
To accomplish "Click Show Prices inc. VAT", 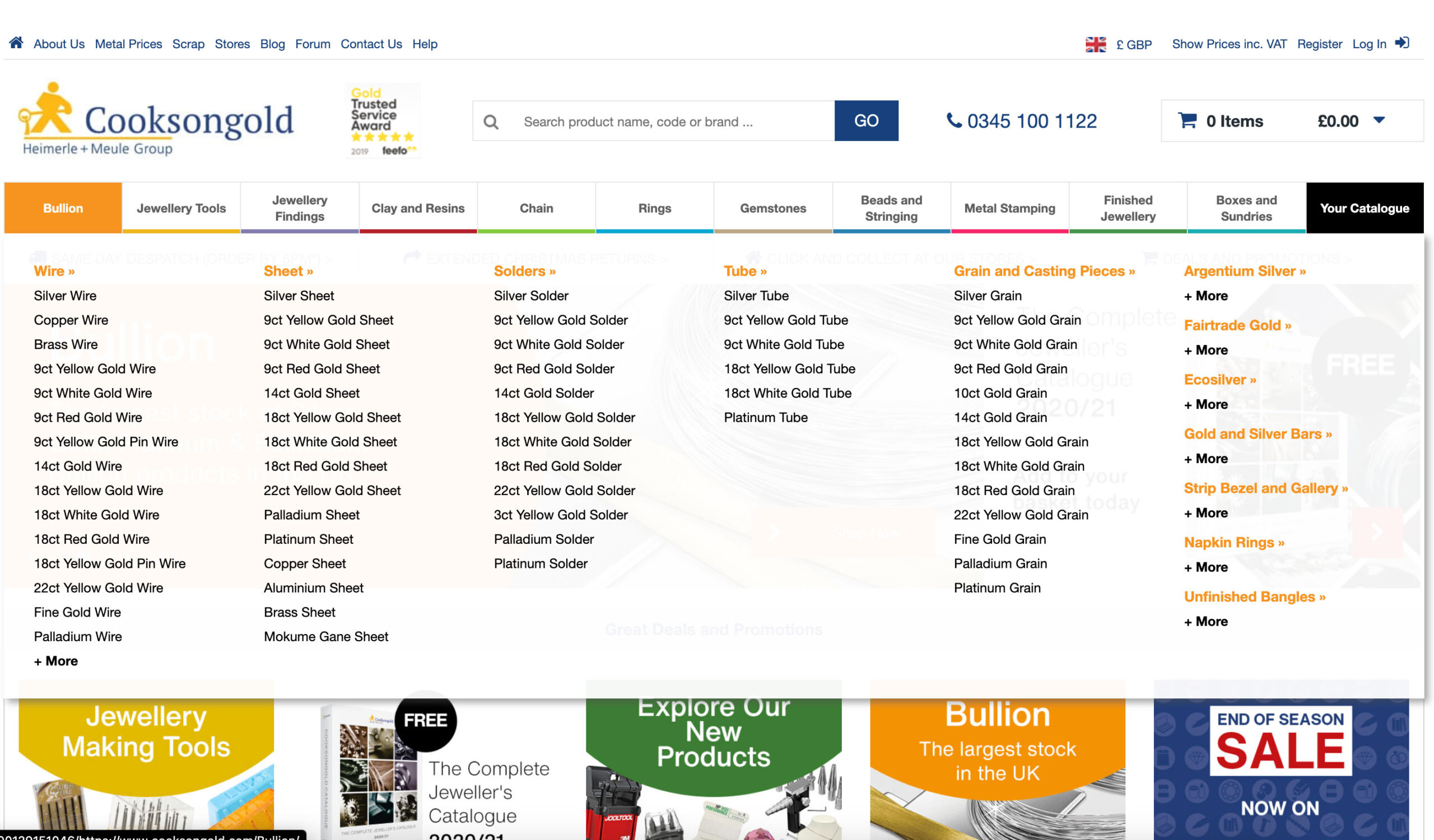I will coord(1229,44).
